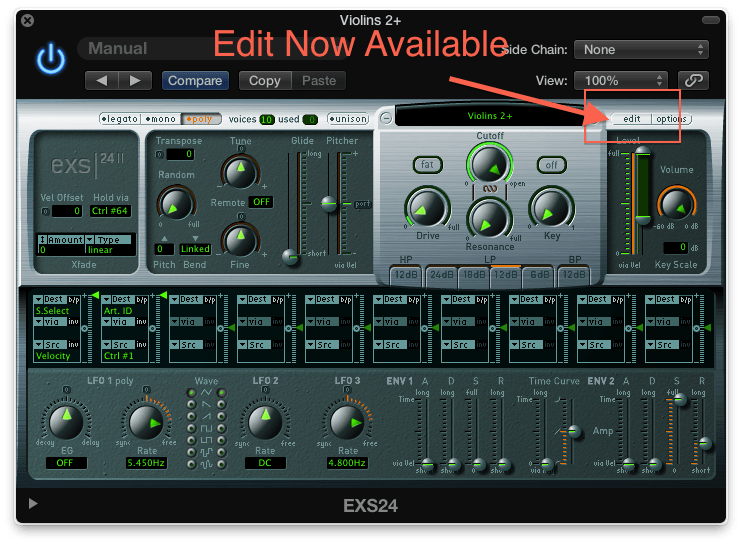The height and width of the screenshot is (545, 742).
Task: Select the BP 12dB filter tab
Action: (x=574, y=275)
